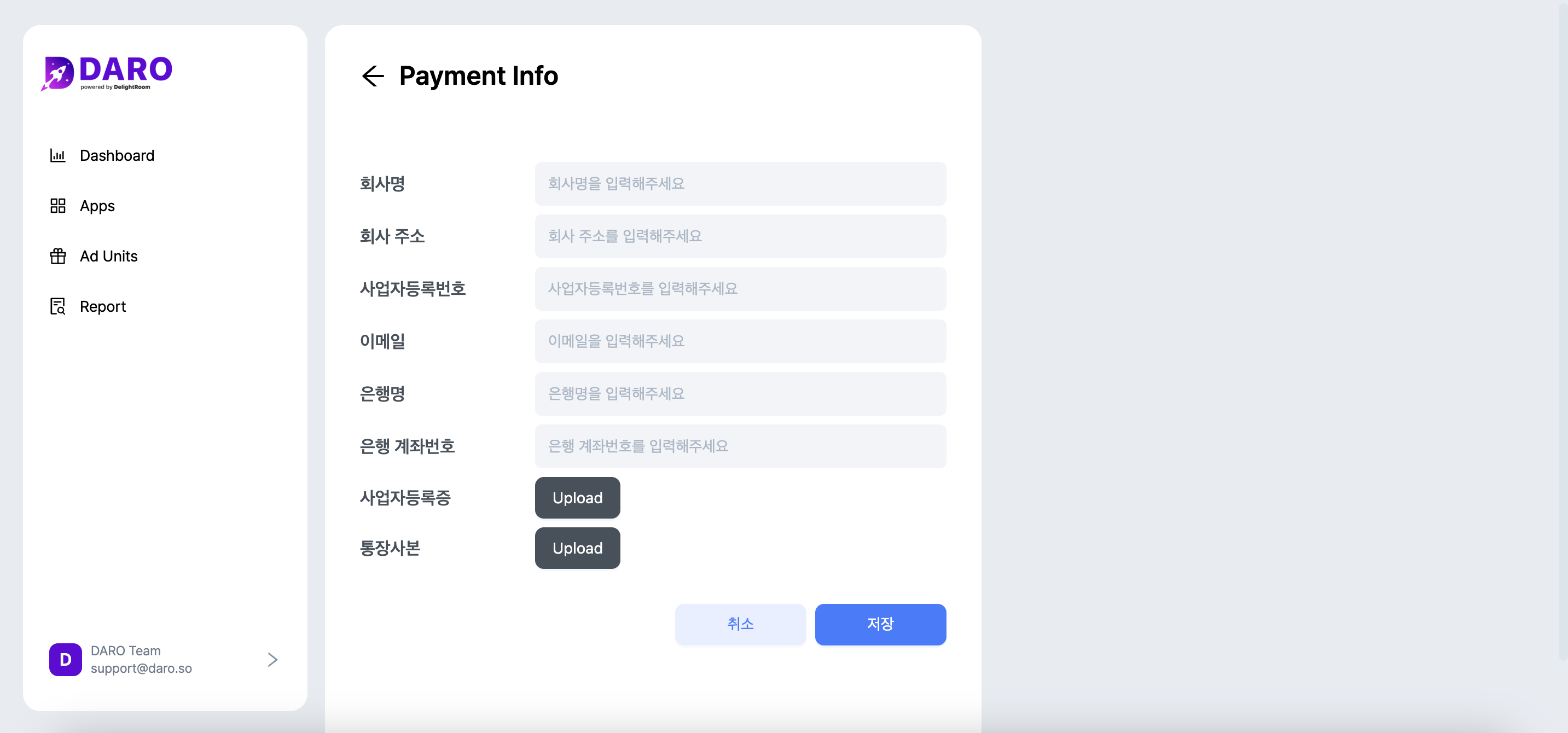
Task: Click the Apps sidebar icon
Action: pos(57,205)
